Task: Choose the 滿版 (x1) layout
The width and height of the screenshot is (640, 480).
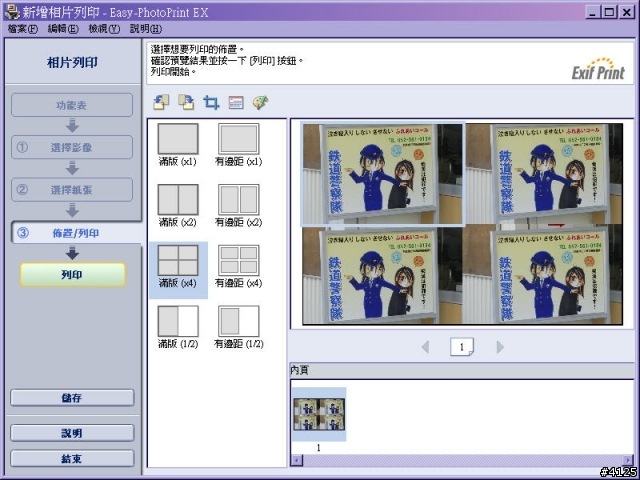Action: 178,145
